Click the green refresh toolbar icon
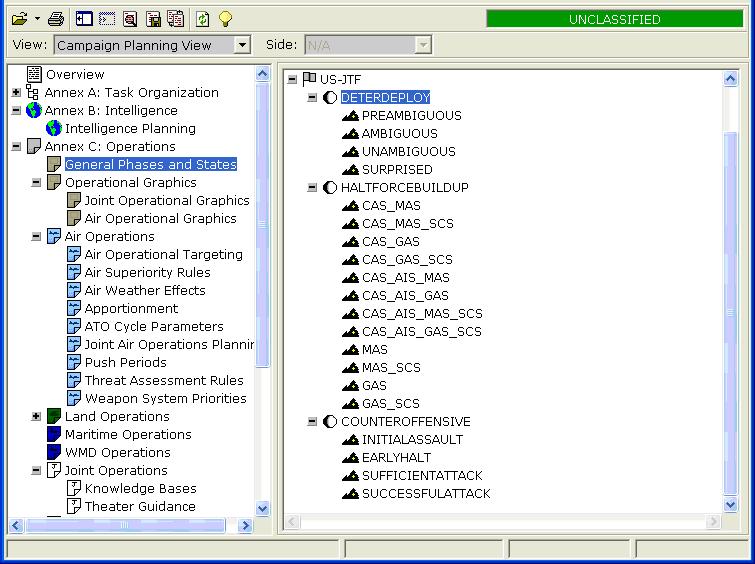The height and width of the screenshot is (564, 755). click(203, 19)
